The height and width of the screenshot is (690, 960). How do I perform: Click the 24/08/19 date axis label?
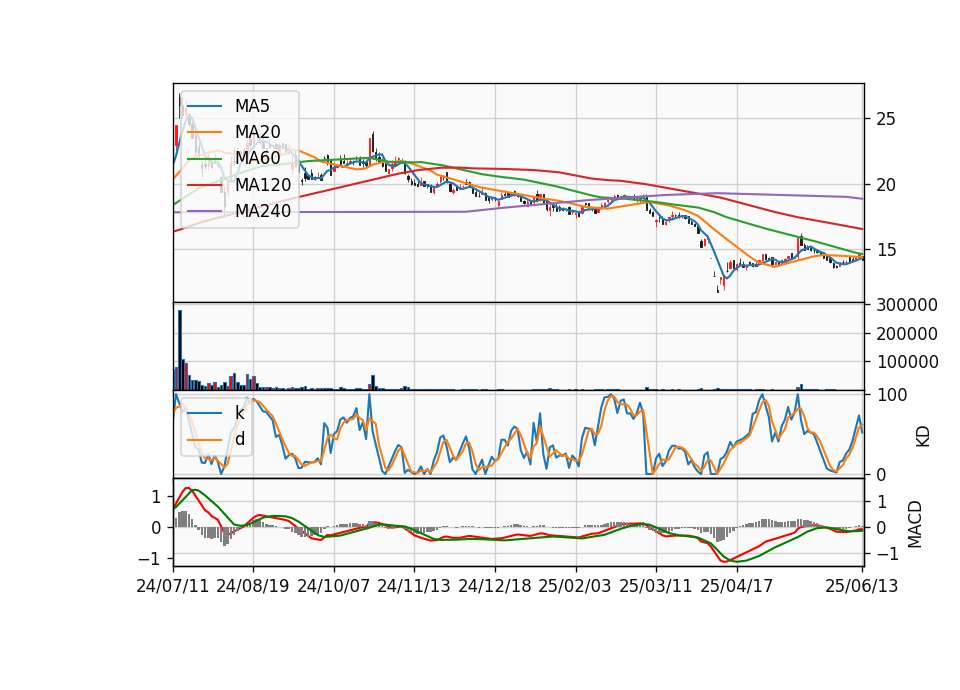pyautogui.click(x=253, y=586)
